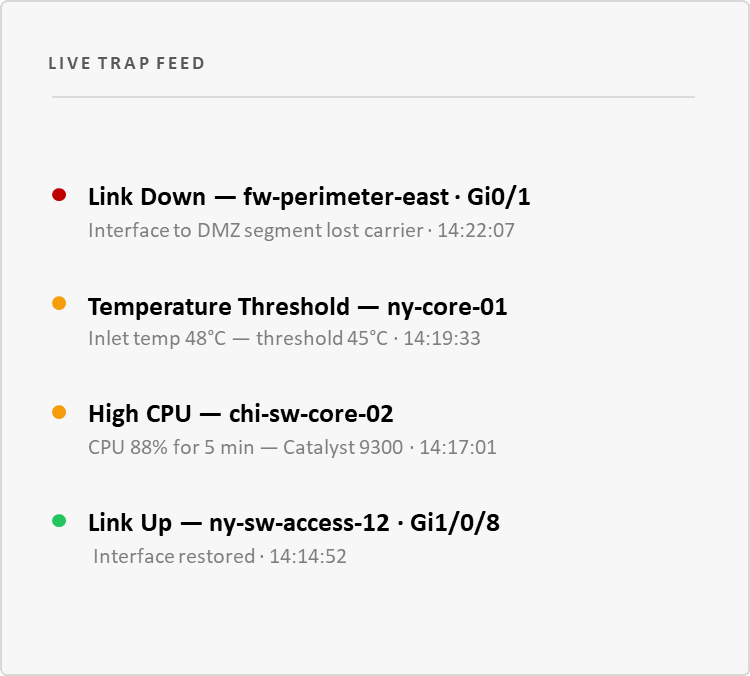Click orange dot beside Temperature Threshold alert
Image resolution: width=750 pixels, height=676 pixels.
point(59,303)
